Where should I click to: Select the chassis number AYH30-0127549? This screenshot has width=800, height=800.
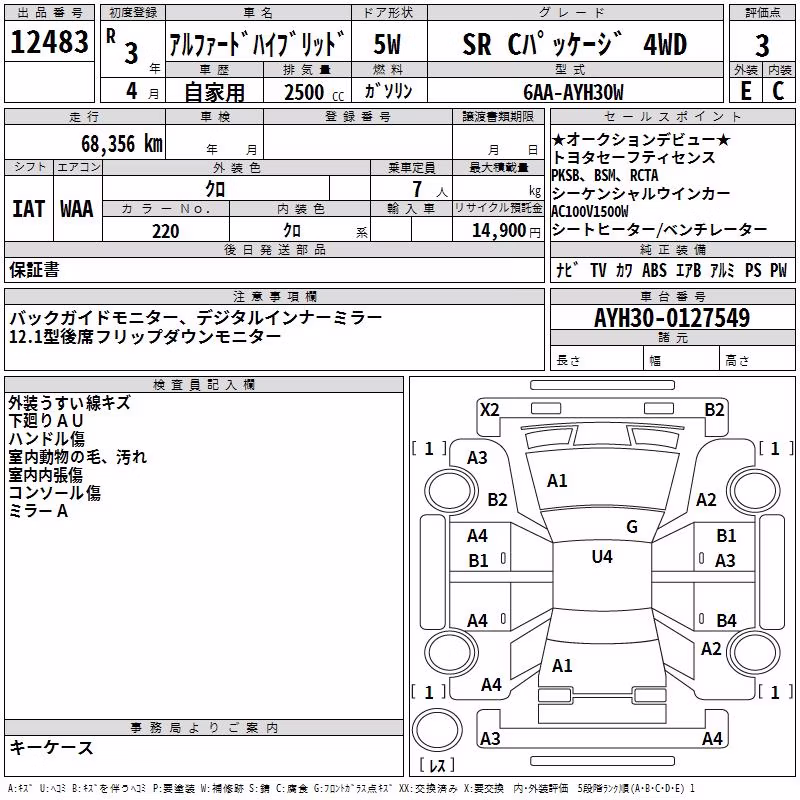(x=672, y=318)
